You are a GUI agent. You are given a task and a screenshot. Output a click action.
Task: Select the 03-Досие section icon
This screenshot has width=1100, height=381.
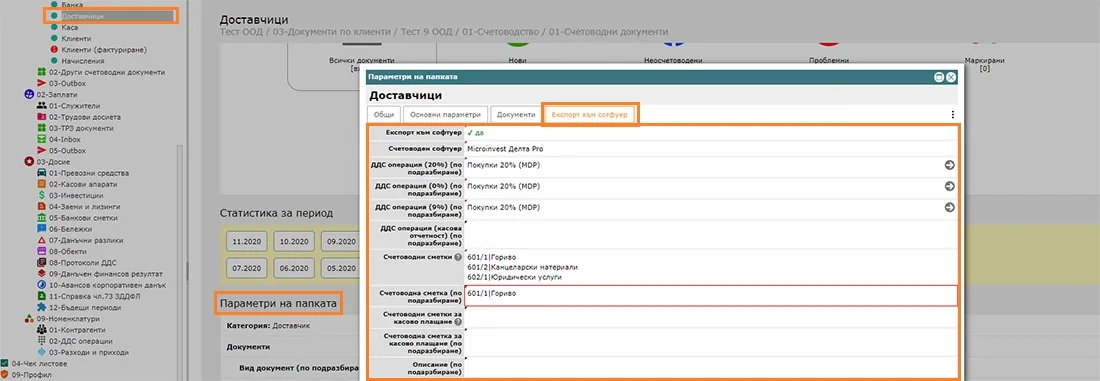tap(29, 161)
